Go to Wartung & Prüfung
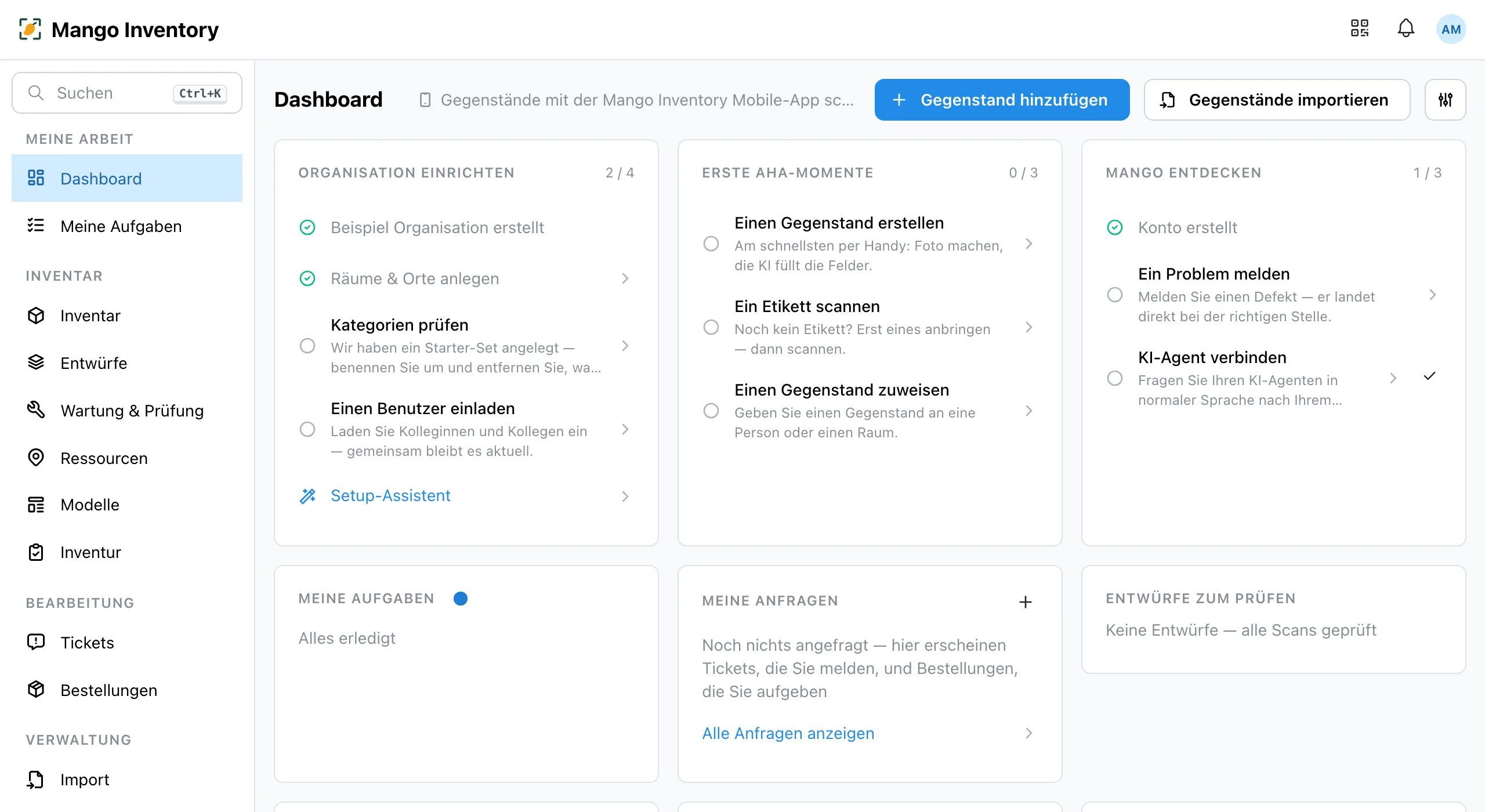This screenshot has width=1485, height=812. (x=127, y=410)
